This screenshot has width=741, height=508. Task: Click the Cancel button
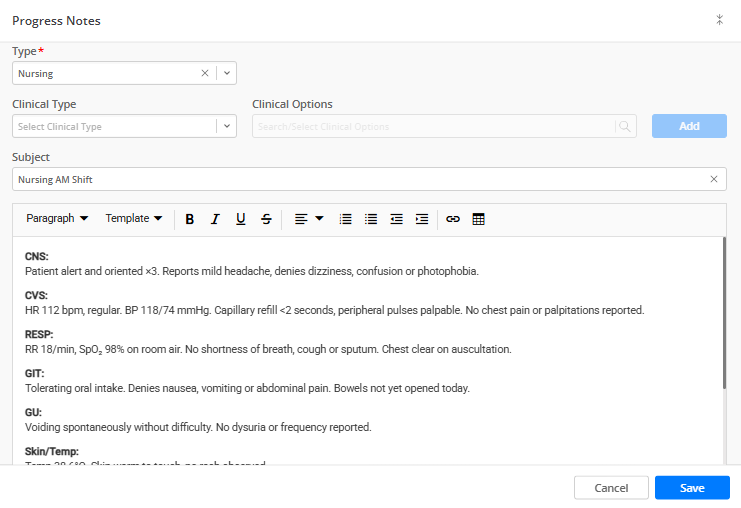611,488
